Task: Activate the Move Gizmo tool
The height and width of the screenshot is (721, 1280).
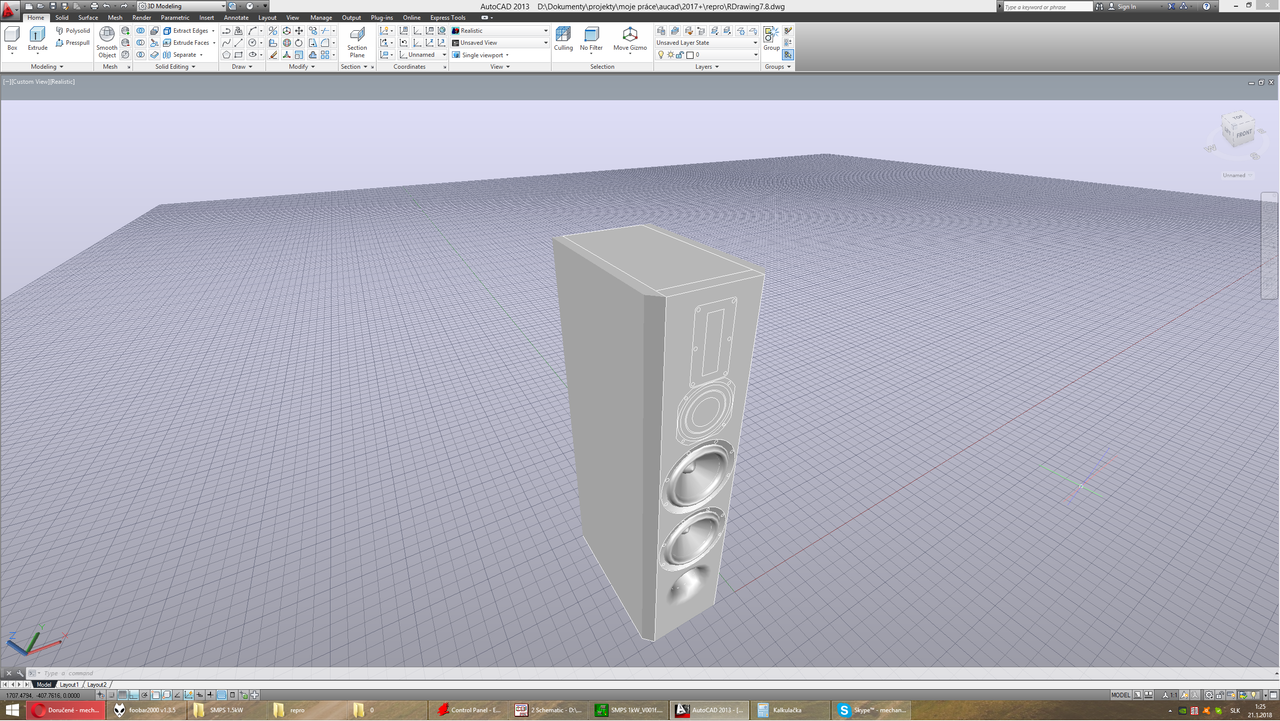Action: pos(630,40)
